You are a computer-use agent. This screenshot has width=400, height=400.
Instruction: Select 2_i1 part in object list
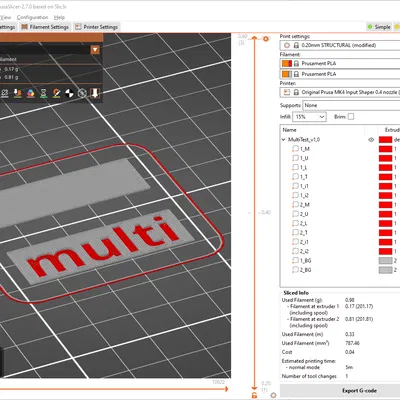(304, 242)
